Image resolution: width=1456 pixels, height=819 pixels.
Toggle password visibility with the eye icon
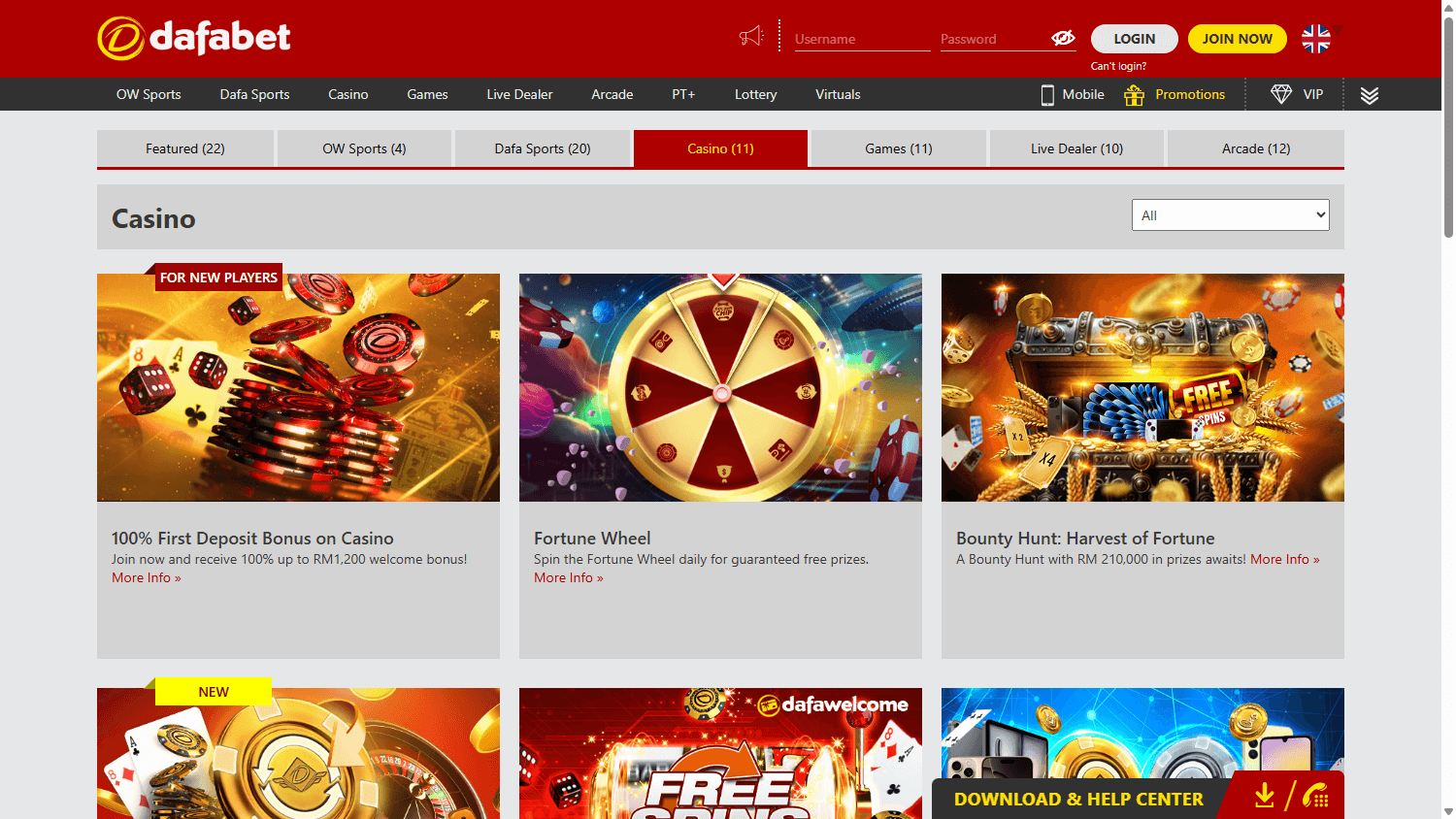pyautogui.click(x=1063, y=39)
